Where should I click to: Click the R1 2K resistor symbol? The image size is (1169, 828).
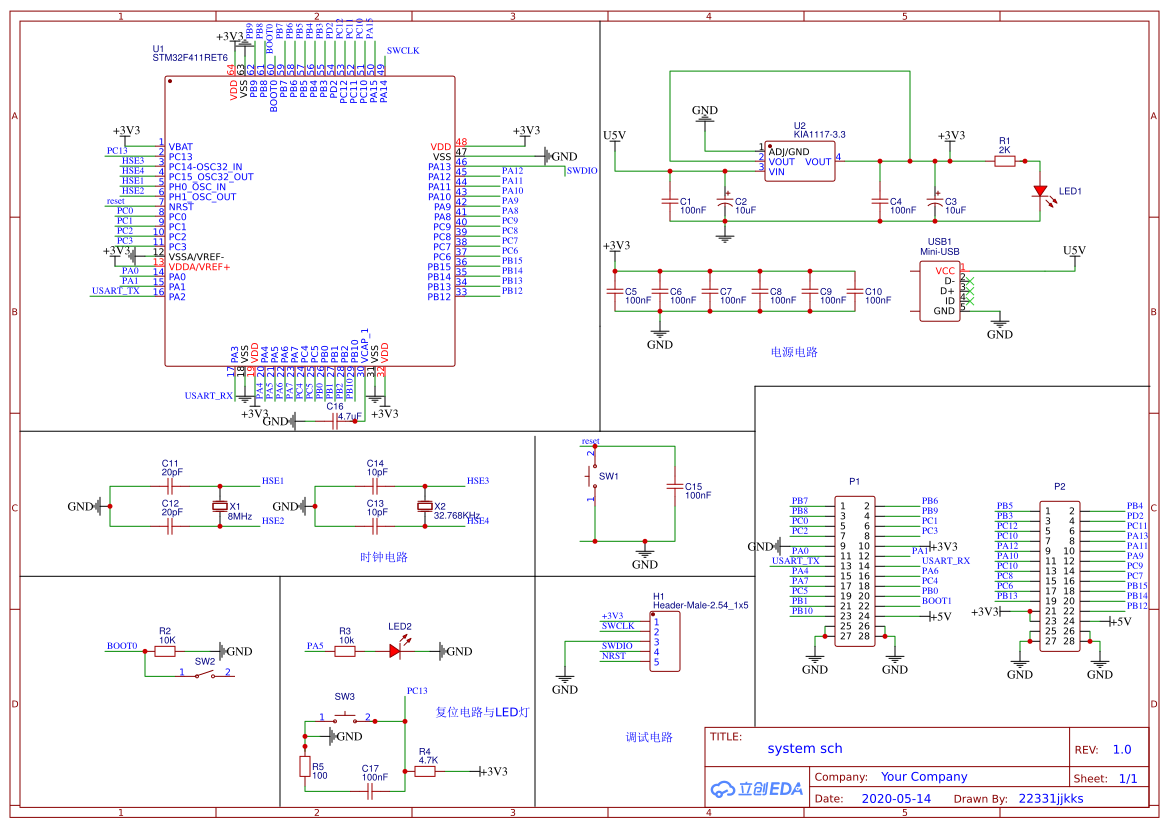click(1004, 161)
